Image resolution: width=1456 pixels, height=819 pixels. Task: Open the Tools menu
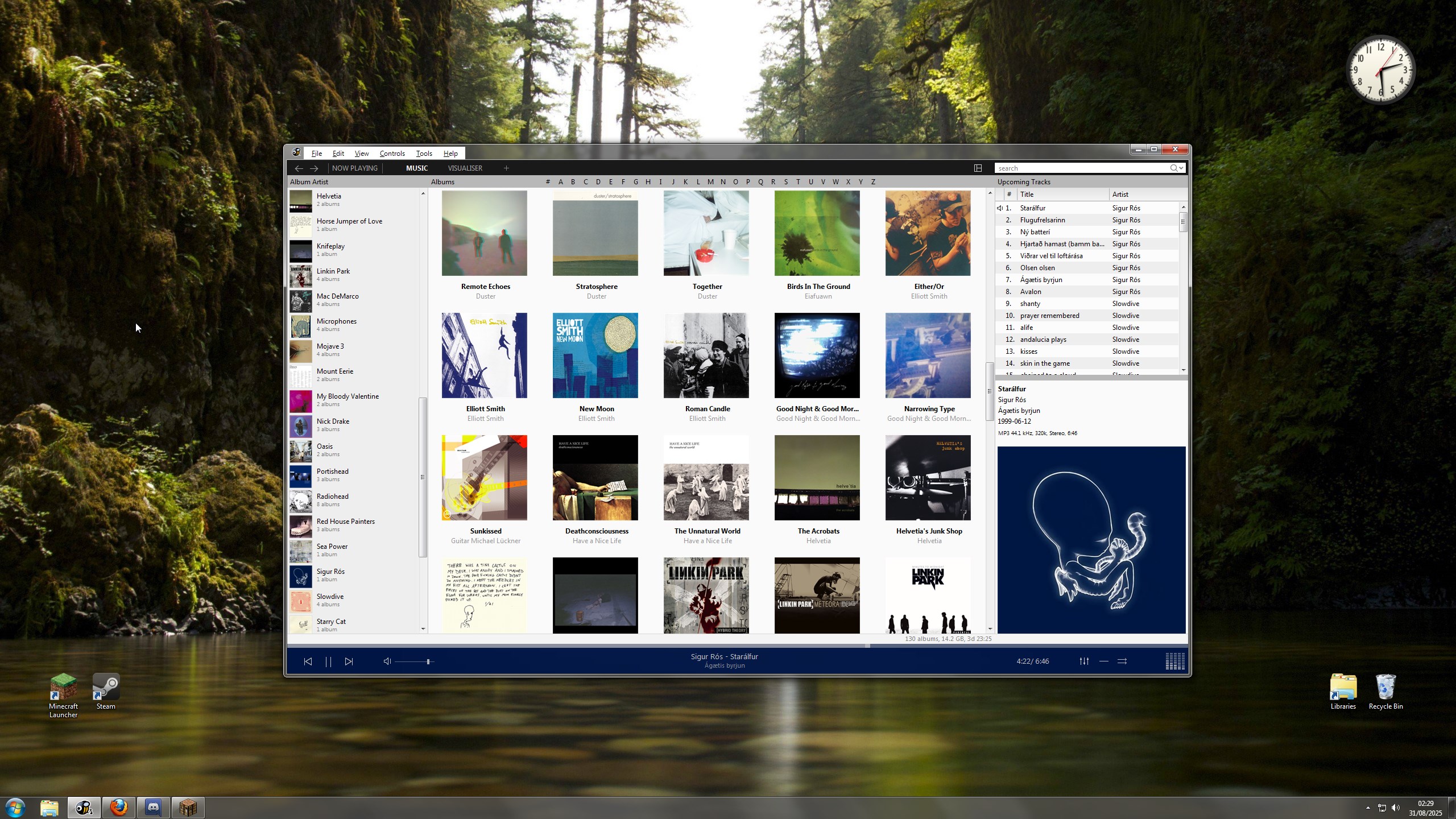tap(424, 154)
